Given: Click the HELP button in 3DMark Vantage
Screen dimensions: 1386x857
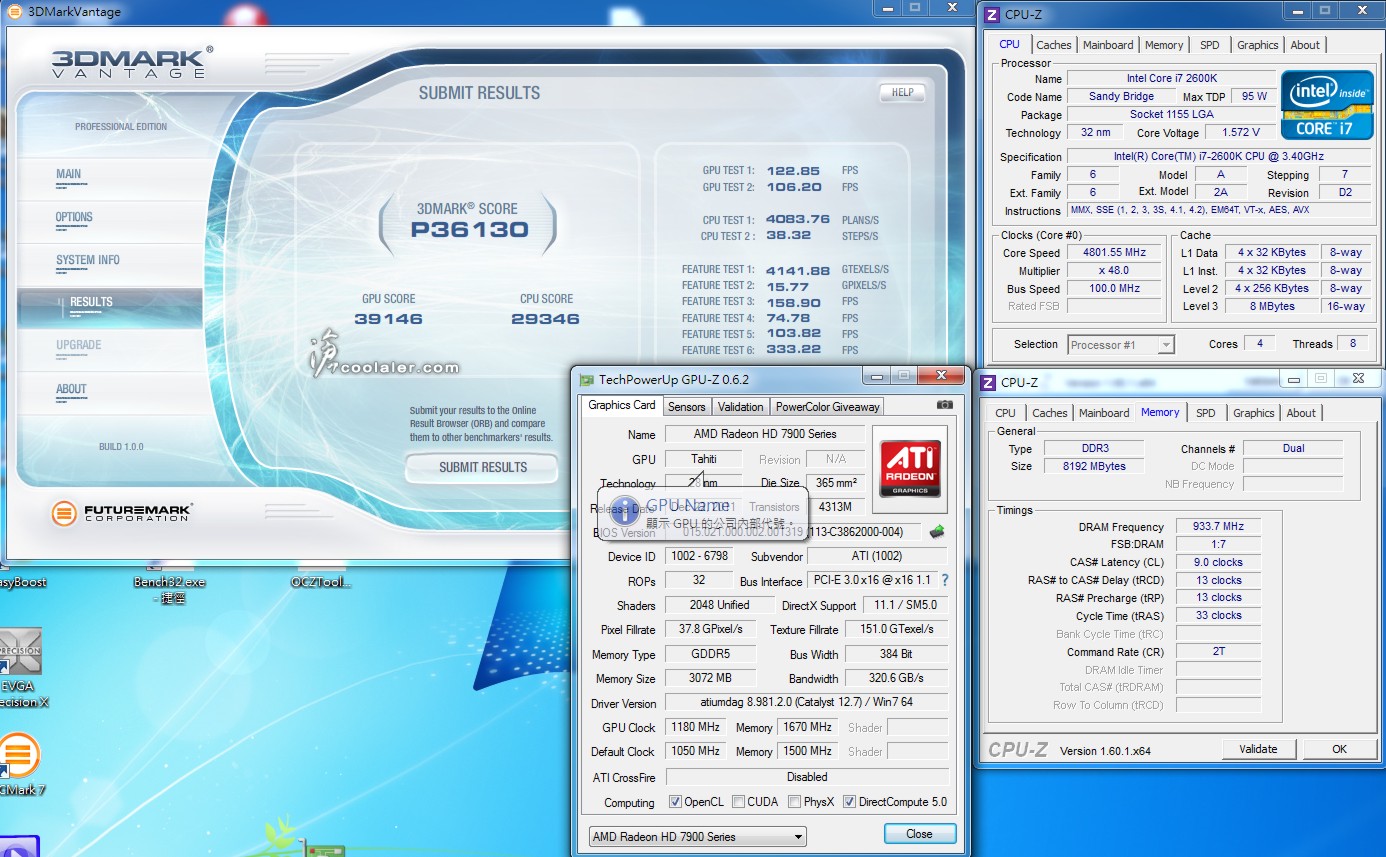Looking at the screenshot, I should [902, 92].
